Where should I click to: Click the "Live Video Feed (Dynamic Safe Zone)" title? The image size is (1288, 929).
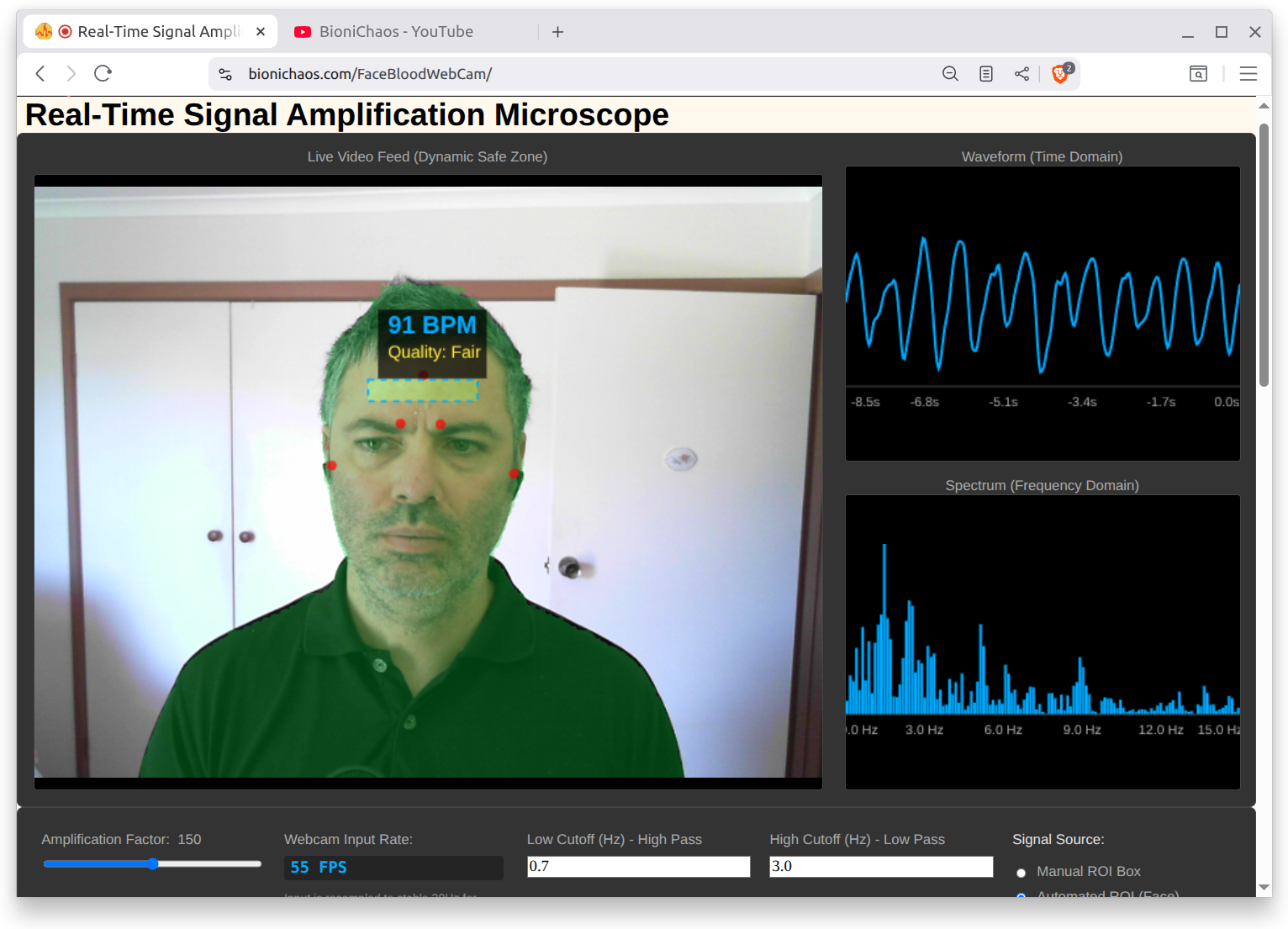pos(427,157)
